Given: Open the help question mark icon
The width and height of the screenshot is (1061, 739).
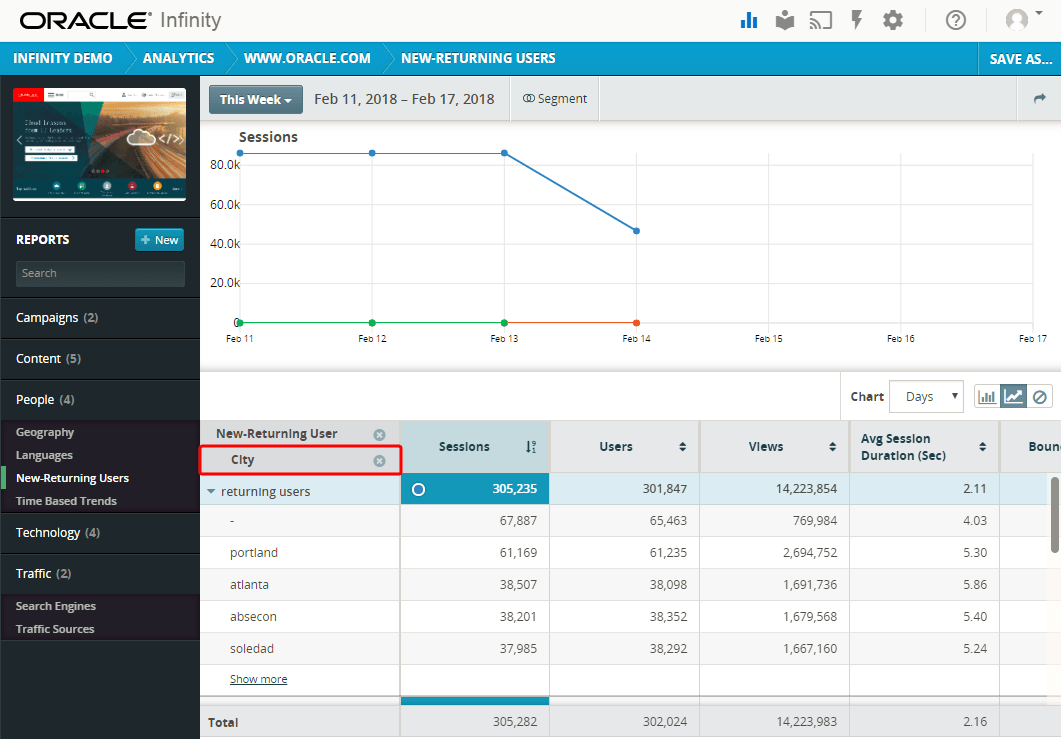Looking at the screenshot, I should pyautogui.click(x=955, y=20).
